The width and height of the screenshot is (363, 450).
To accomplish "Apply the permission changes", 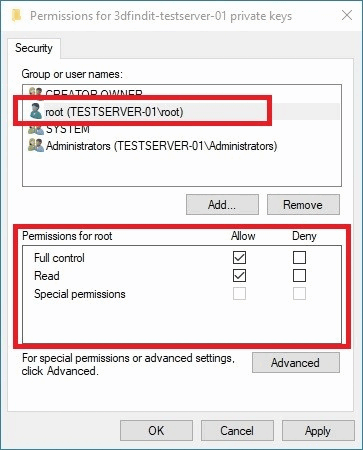I will [318, 431].
